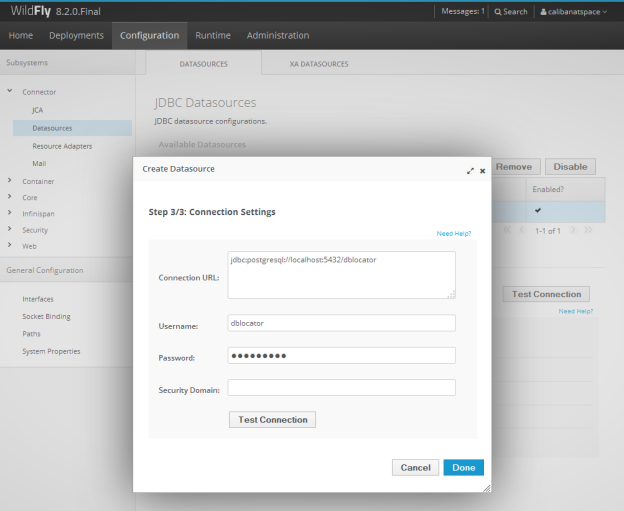
Task: Open the Deployments top menu
Action: pyautogui.click(x=76, y=36)
